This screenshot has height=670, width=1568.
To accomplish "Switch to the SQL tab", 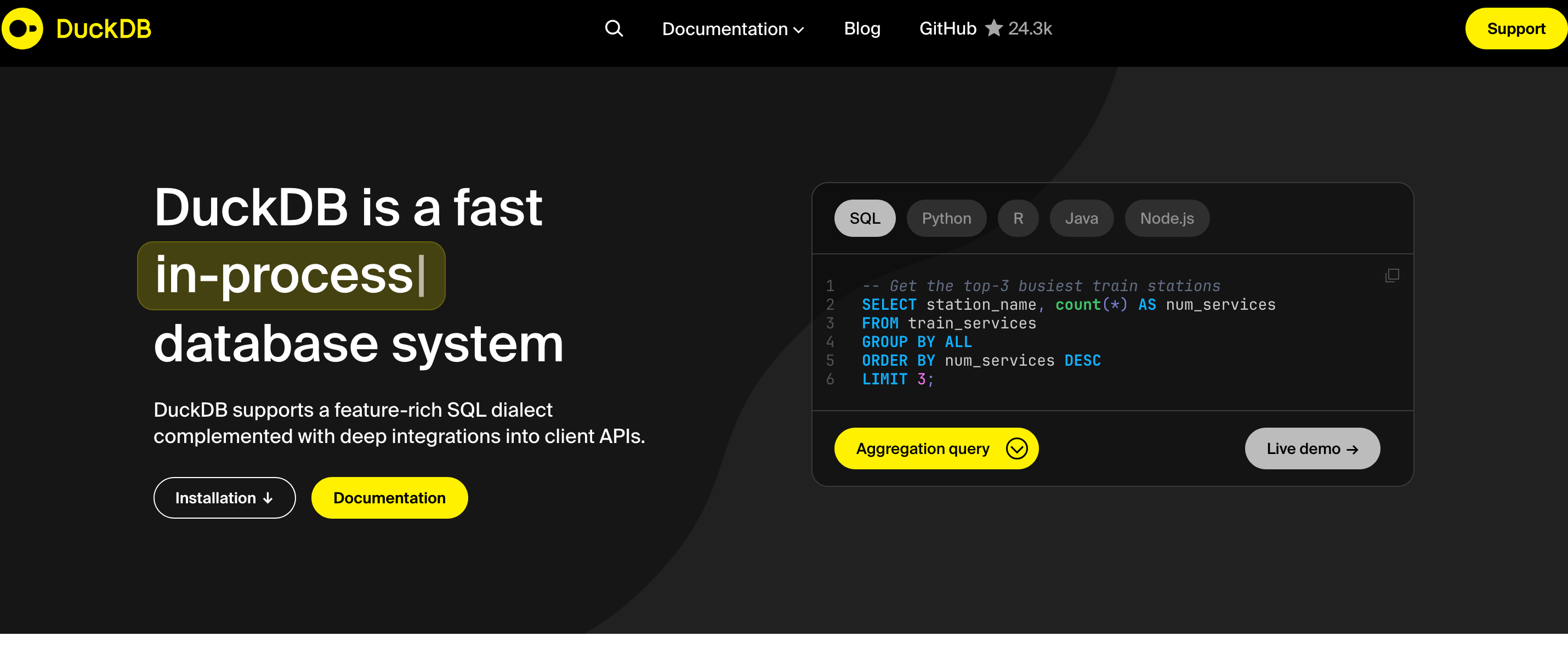I will coord(865,218).
